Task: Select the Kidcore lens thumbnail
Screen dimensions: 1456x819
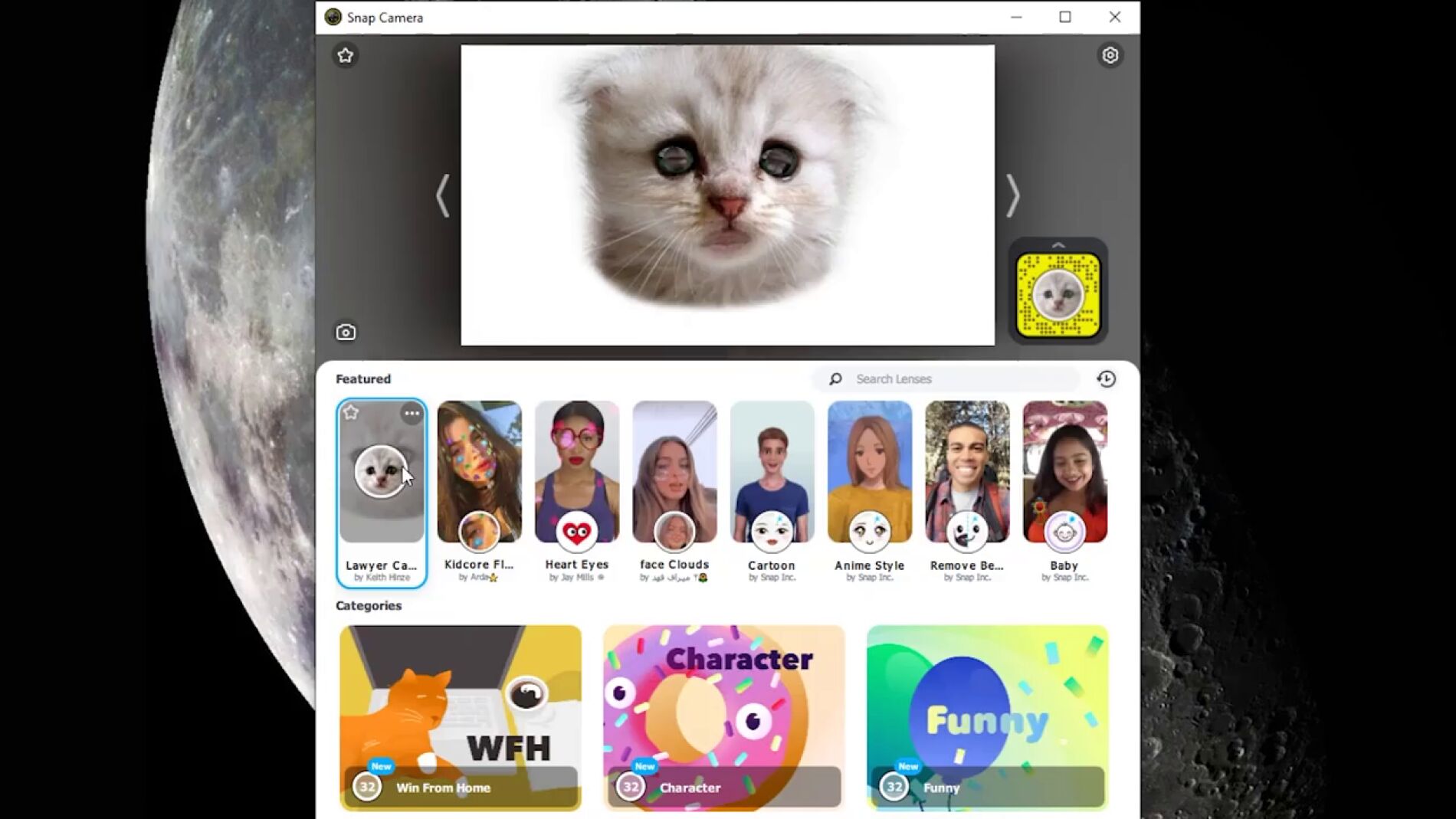Action: [480, 471]
